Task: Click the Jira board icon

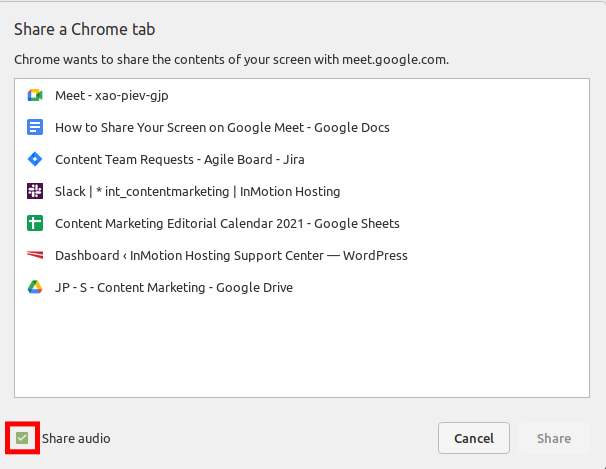Action: coord(35,160)
